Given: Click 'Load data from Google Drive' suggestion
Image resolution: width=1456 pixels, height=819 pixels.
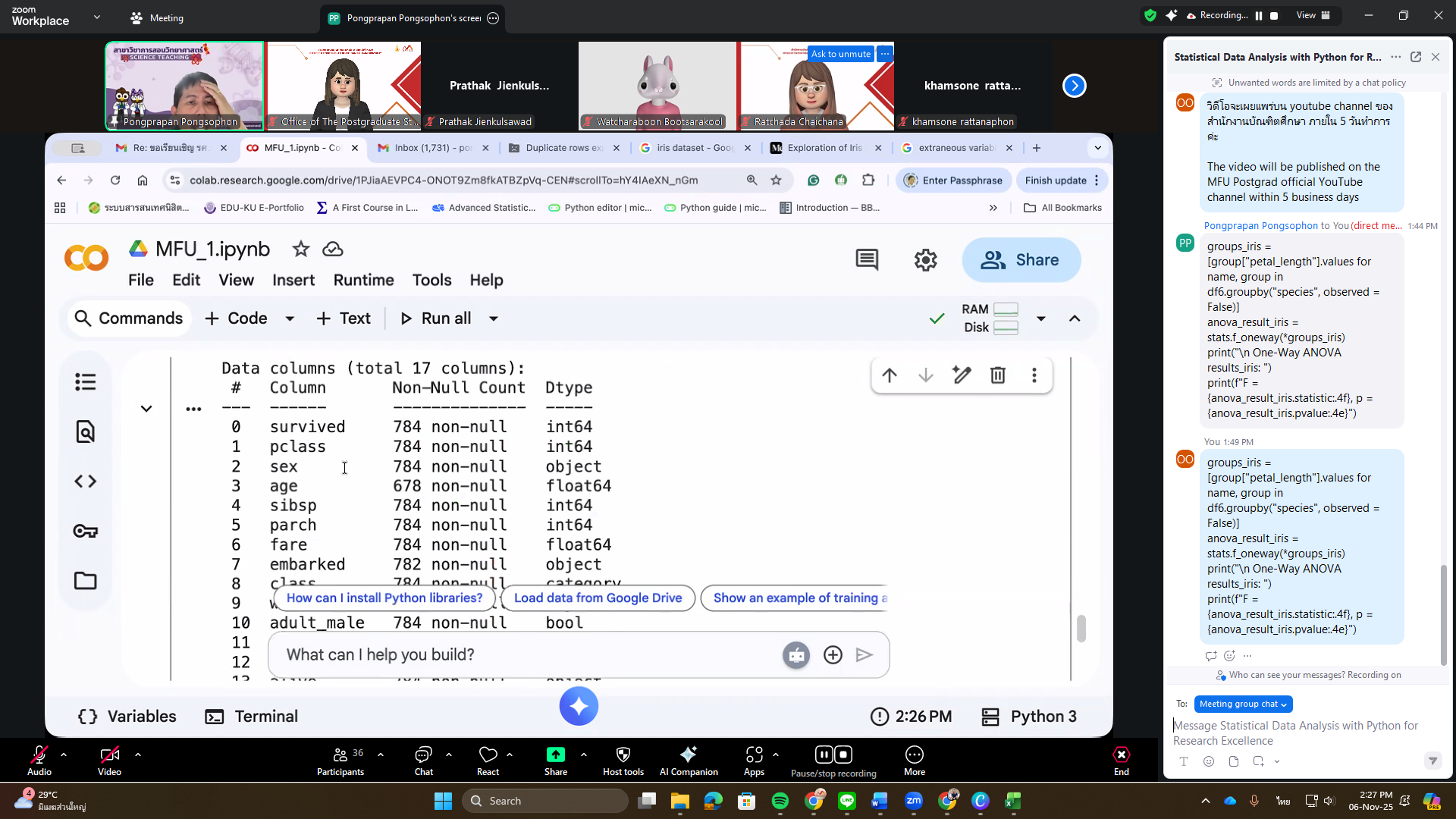Looking at the screenshot, I should 598,598.
